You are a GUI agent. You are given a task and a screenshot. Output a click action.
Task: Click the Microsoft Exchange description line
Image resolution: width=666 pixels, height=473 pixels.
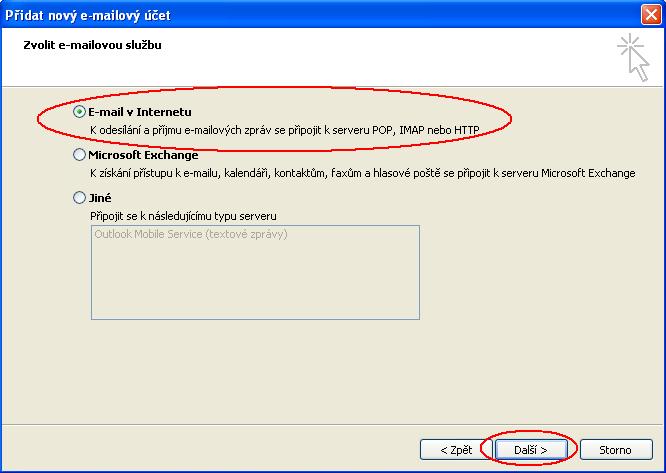363,173
